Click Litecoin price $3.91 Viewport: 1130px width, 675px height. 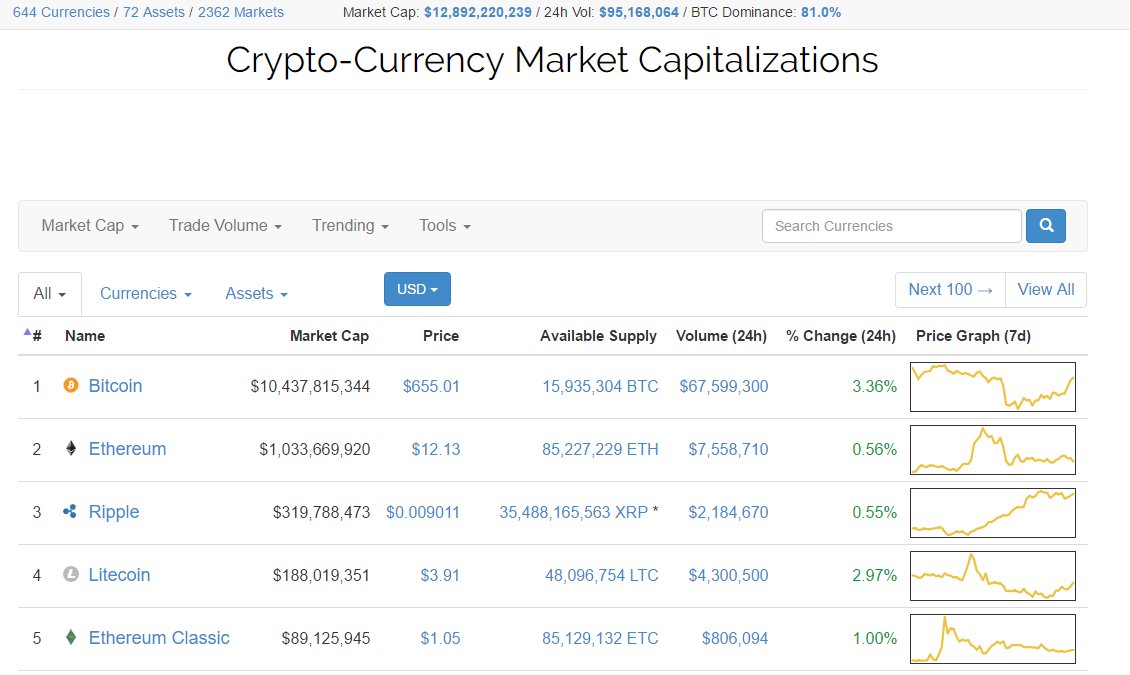[x=440, y=576]
